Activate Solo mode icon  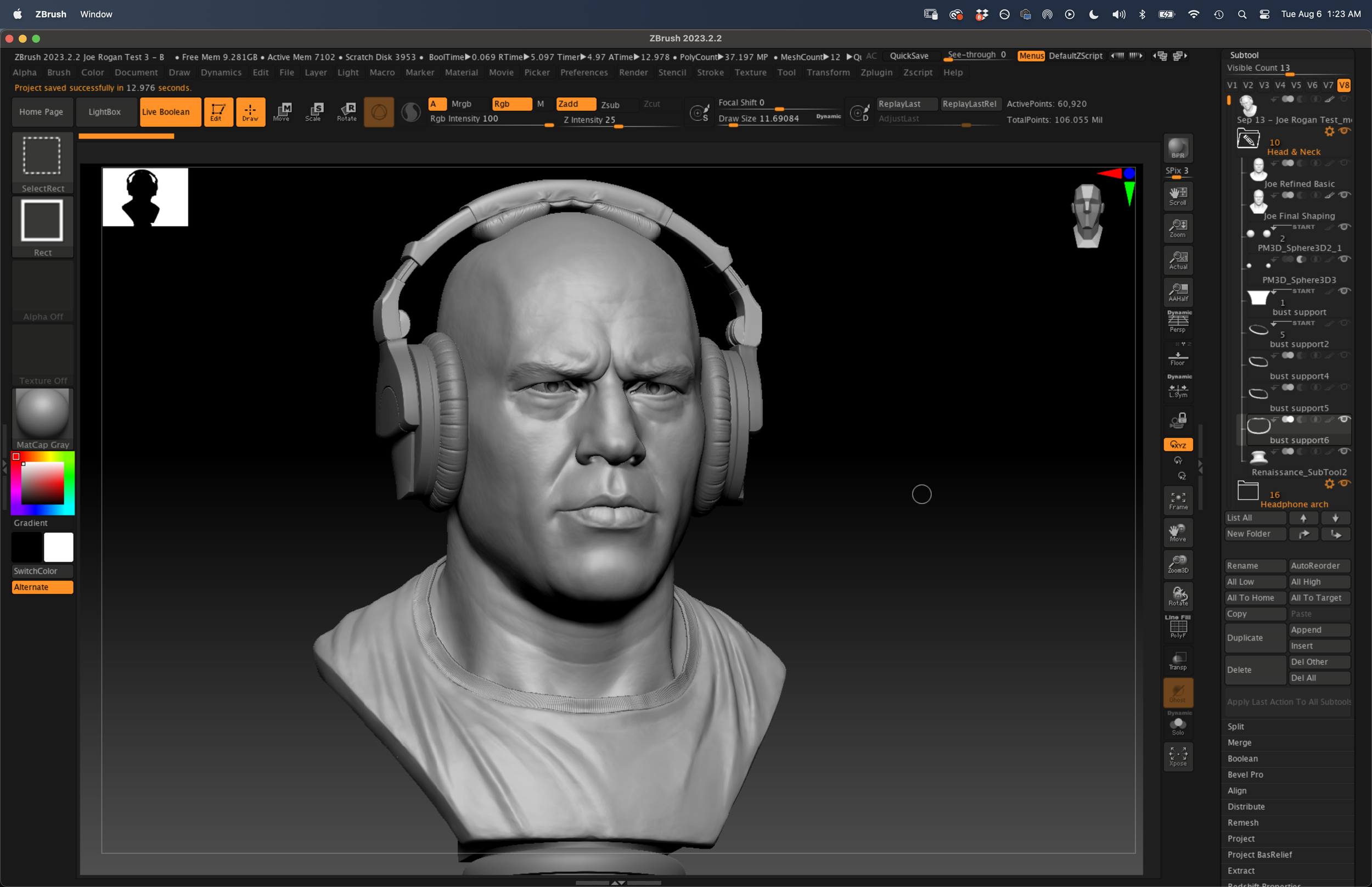1177,726
